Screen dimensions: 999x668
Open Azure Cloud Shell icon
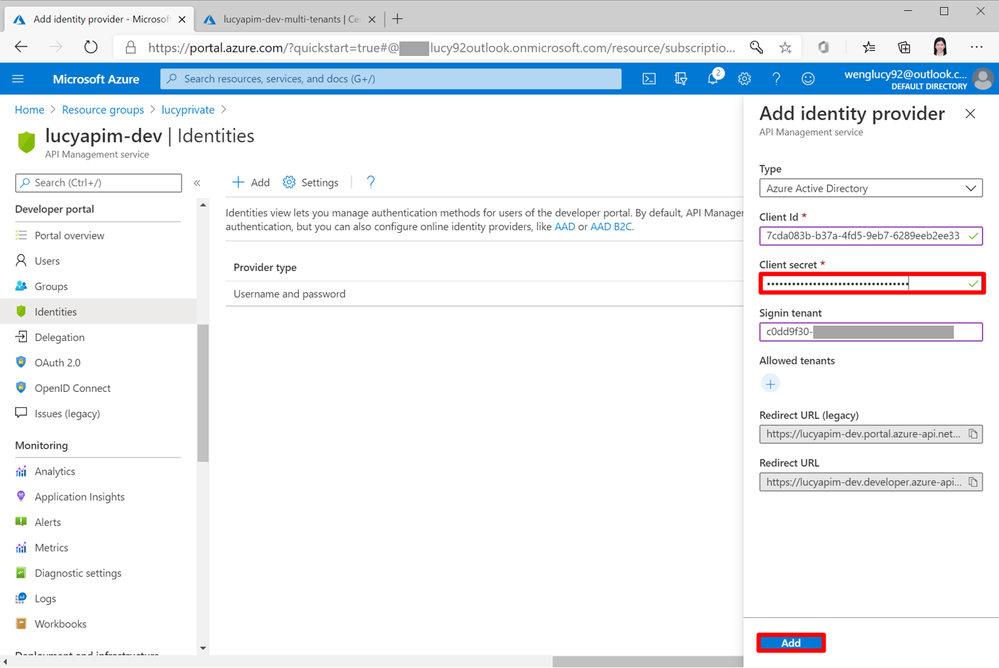(x=649, y=79)
